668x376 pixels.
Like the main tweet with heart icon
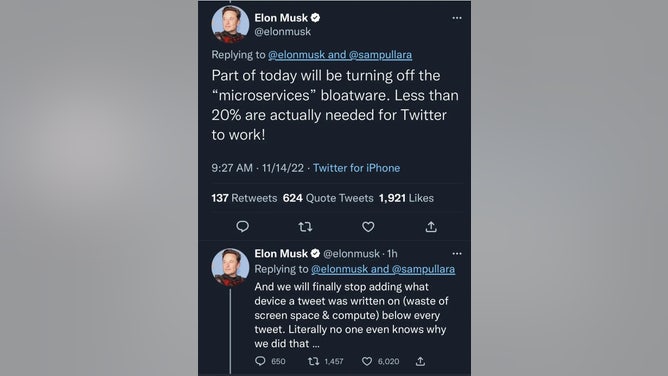368,227
